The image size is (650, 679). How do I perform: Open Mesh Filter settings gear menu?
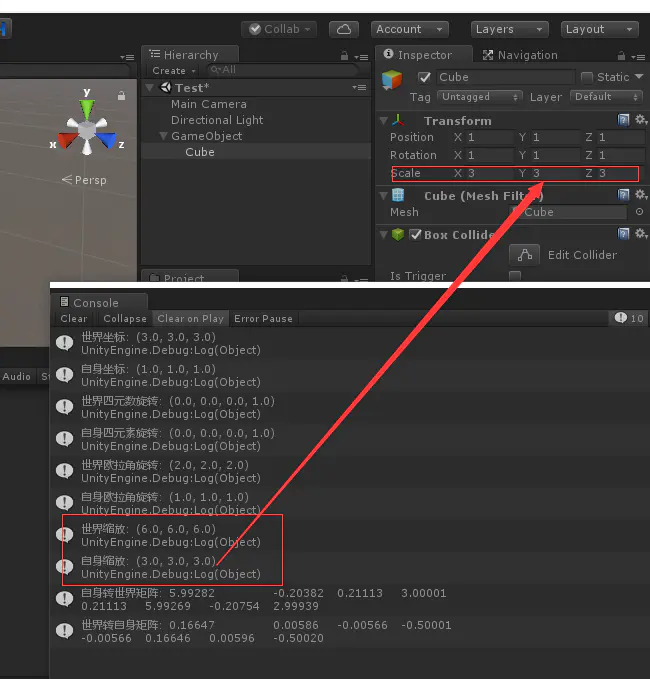click(x=641, y=194)
